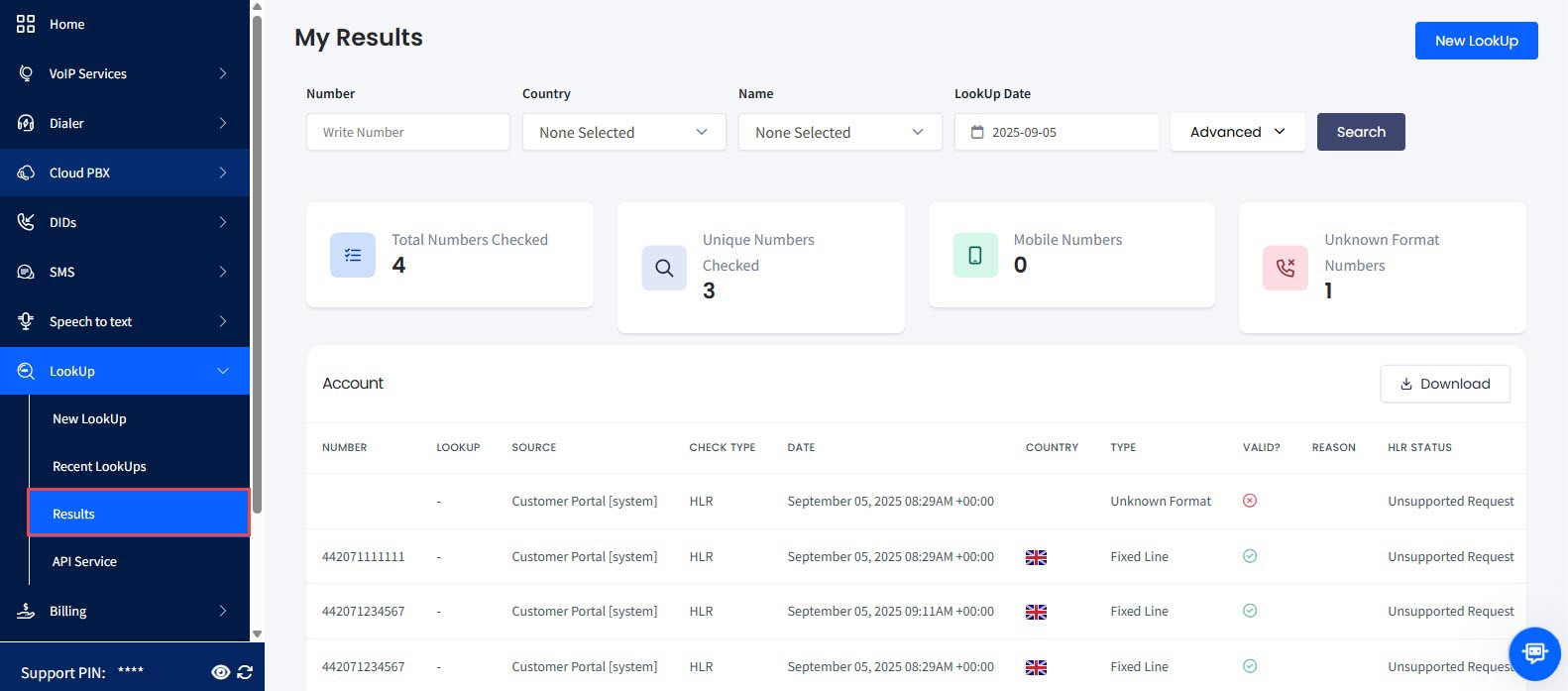The image size is (1568, 691).
Task: Click the blue New LookUp button
Action: [x=1476, y=41]
